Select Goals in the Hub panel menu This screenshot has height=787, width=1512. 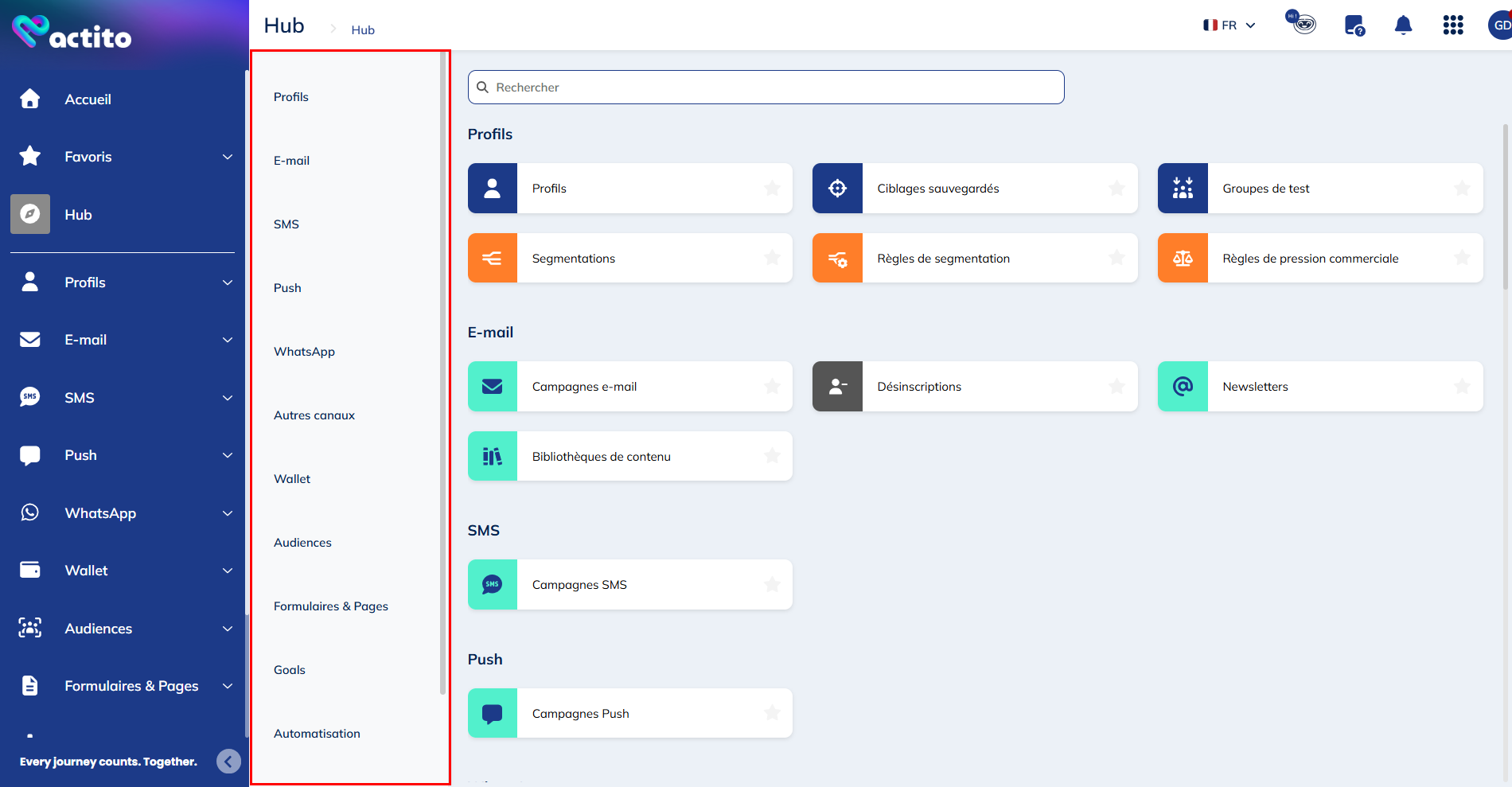click(289, 669)
